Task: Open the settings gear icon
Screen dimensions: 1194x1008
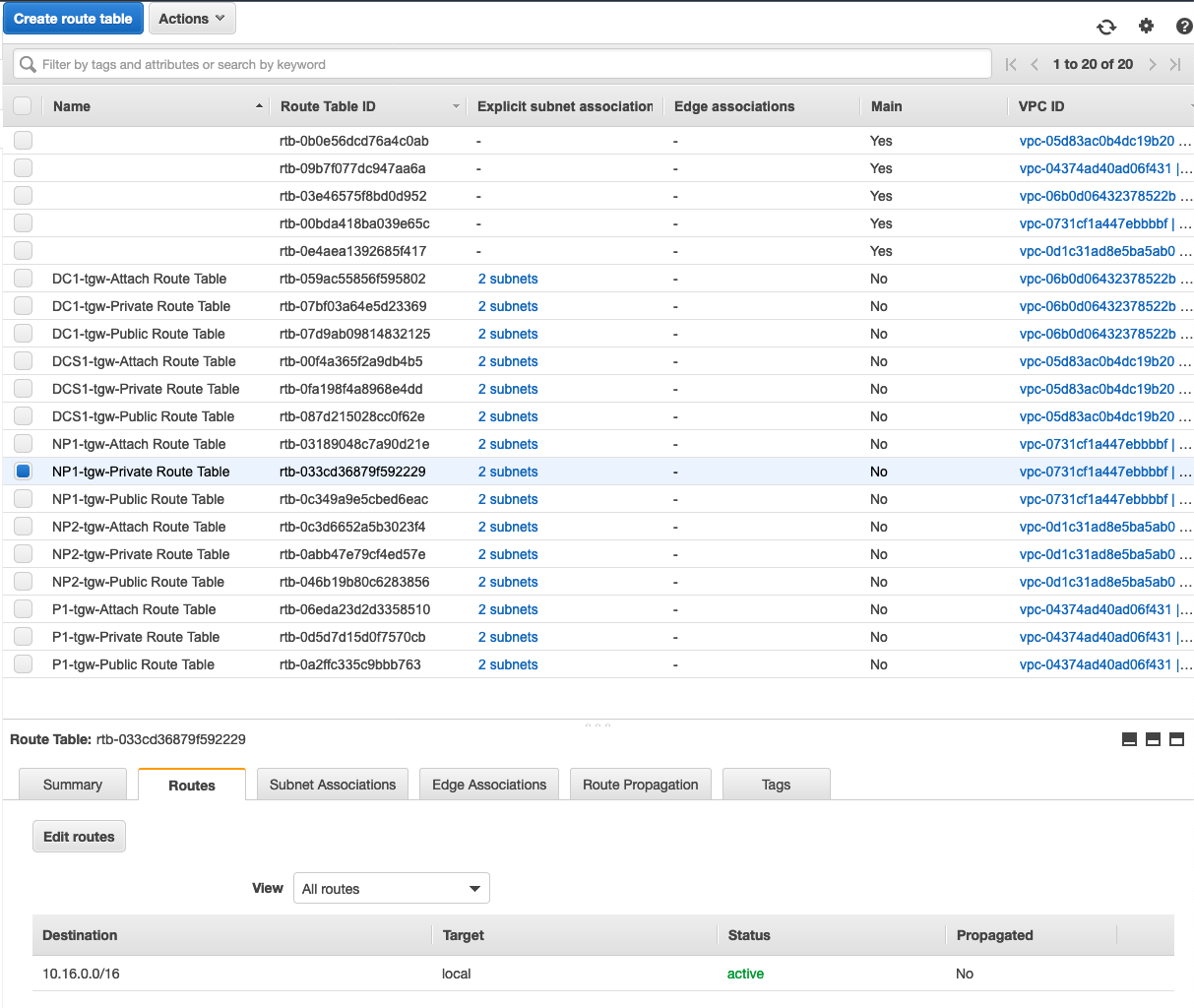Action: 1146,27
